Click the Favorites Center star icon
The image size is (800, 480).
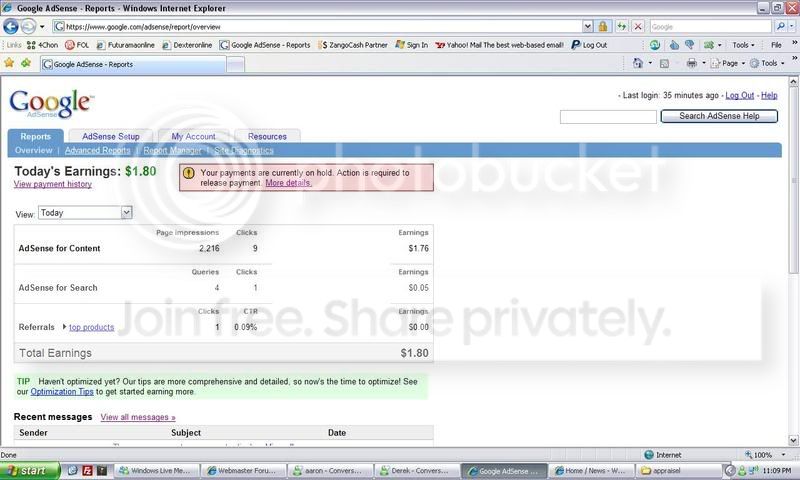point(9,63)
